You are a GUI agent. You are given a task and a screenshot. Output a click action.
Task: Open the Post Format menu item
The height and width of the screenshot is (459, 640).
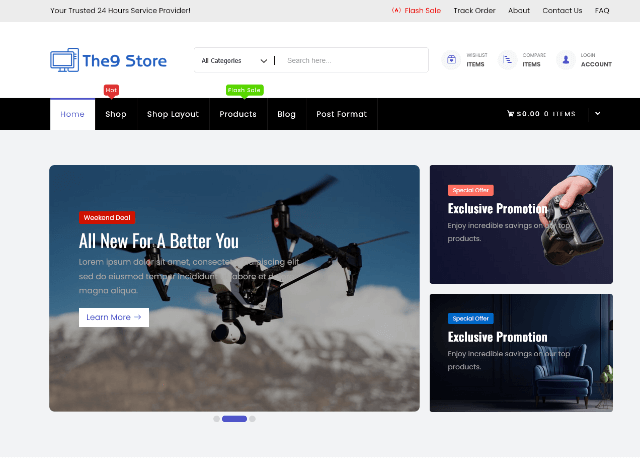342,114
